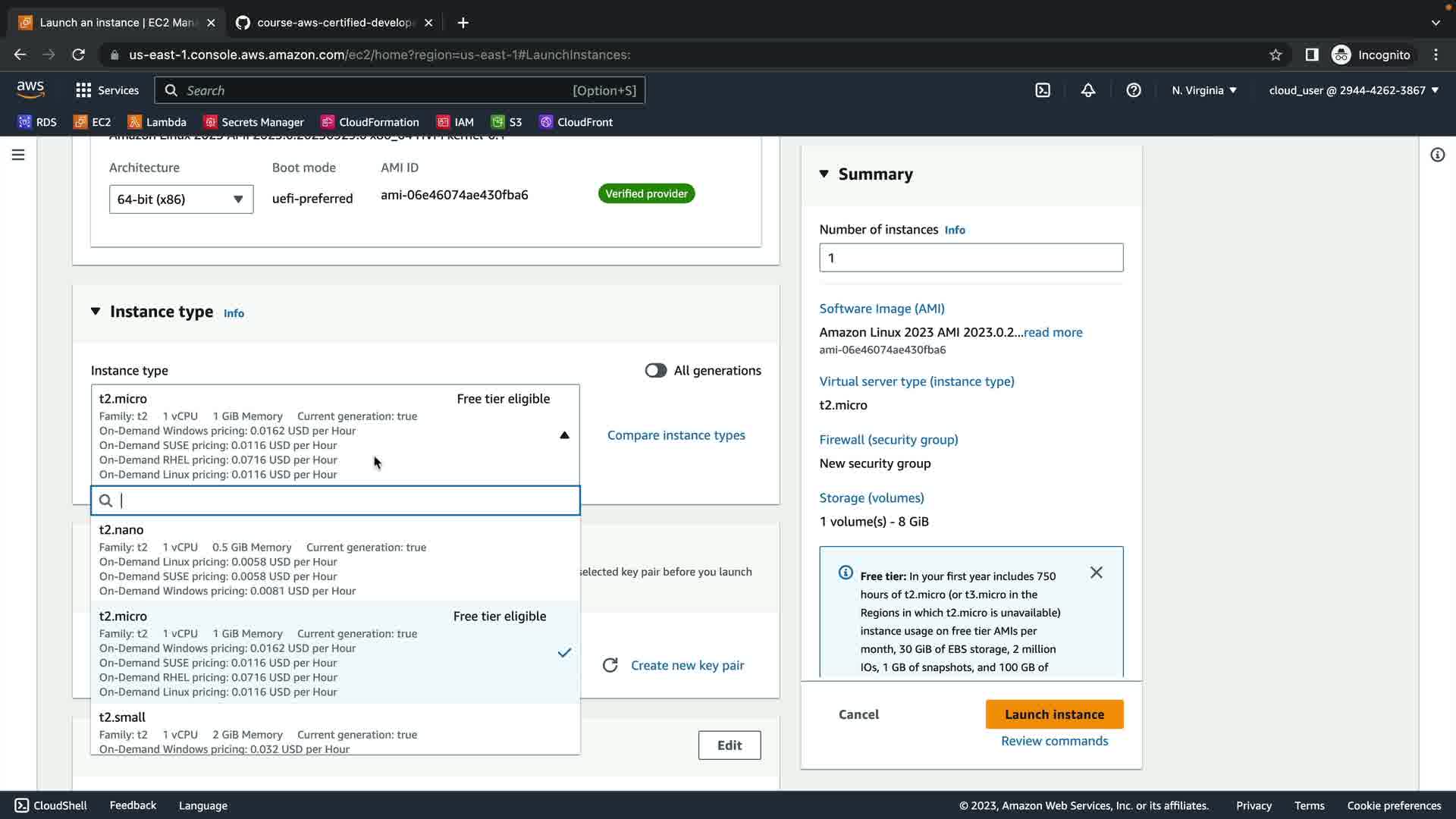Collapse the Instance type section

(x=96, y=312)
